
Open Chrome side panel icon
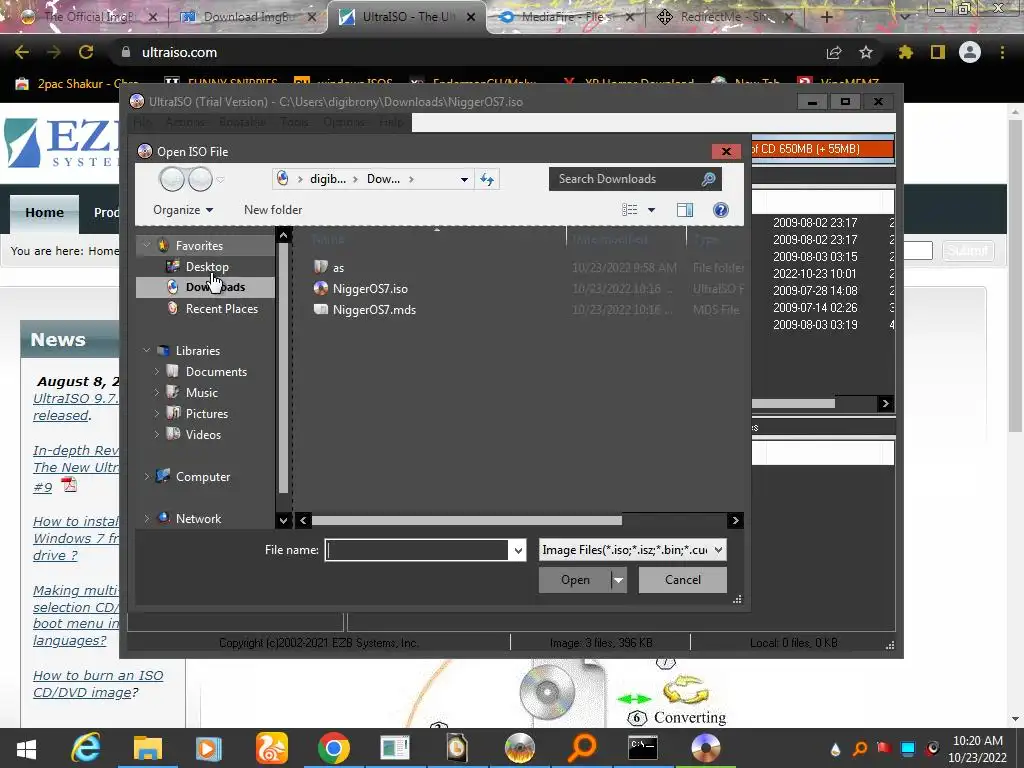(x=938, y=52)
